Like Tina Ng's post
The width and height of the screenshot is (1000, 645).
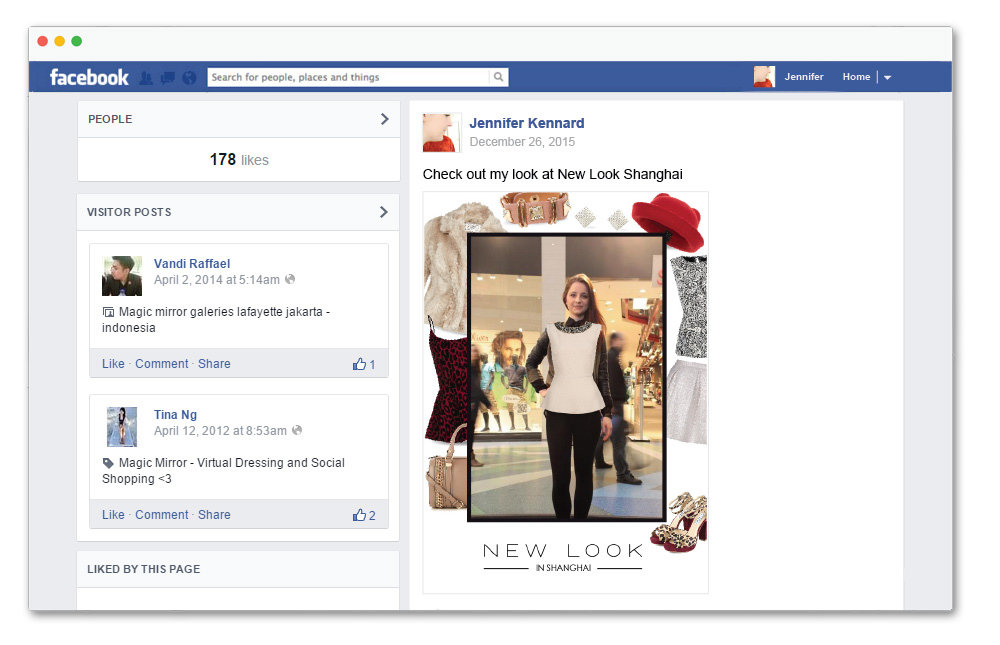pyautogui.click(x=114, y=515)
